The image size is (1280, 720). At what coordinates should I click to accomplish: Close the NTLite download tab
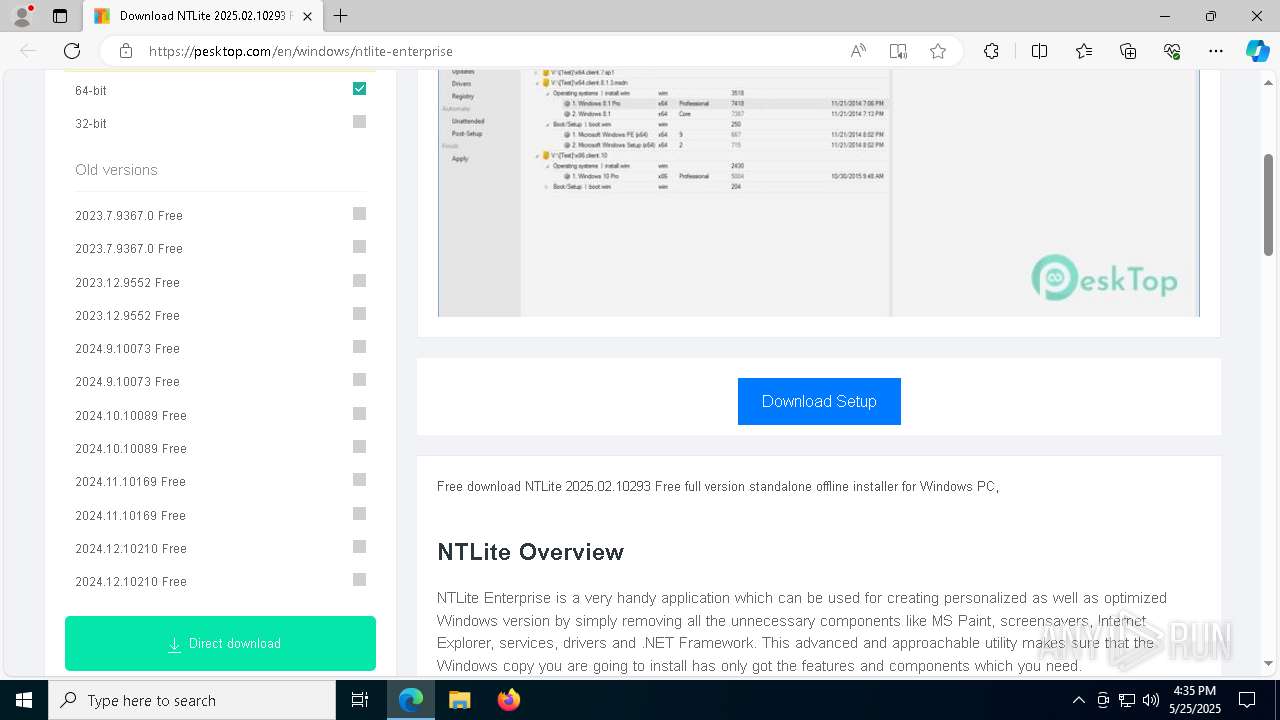[x=307, y=16]
